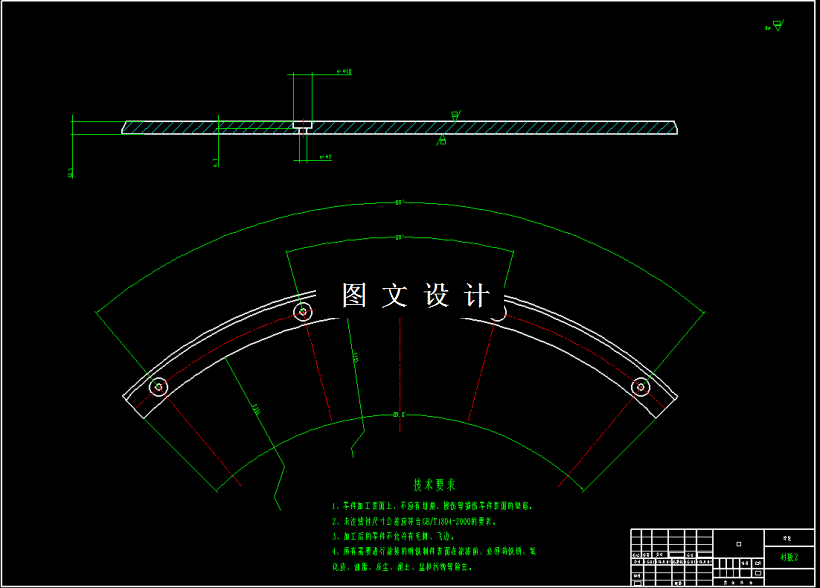Click the outermost green angle dimension label
The height and width of the screenshot is (588, 820).
coord(400,202)
